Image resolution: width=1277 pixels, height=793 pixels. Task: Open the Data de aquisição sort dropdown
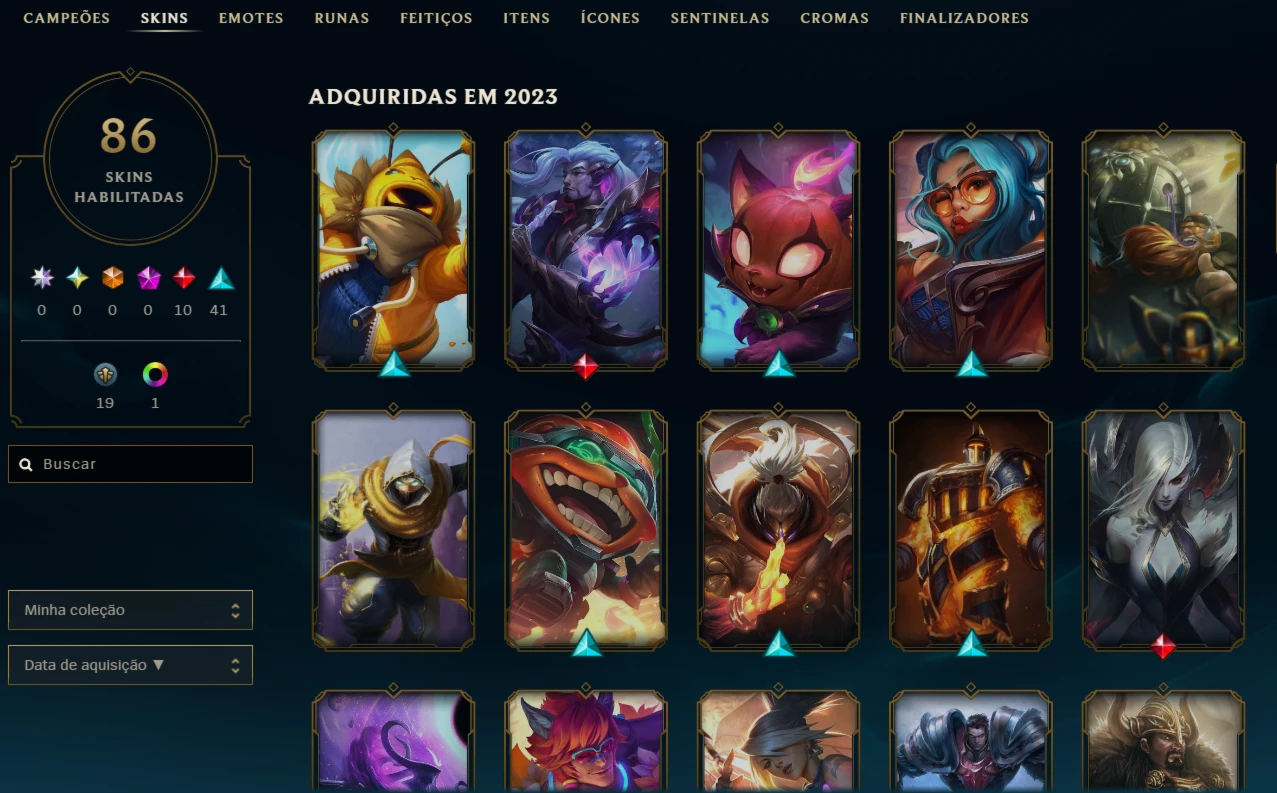(130, 665)
